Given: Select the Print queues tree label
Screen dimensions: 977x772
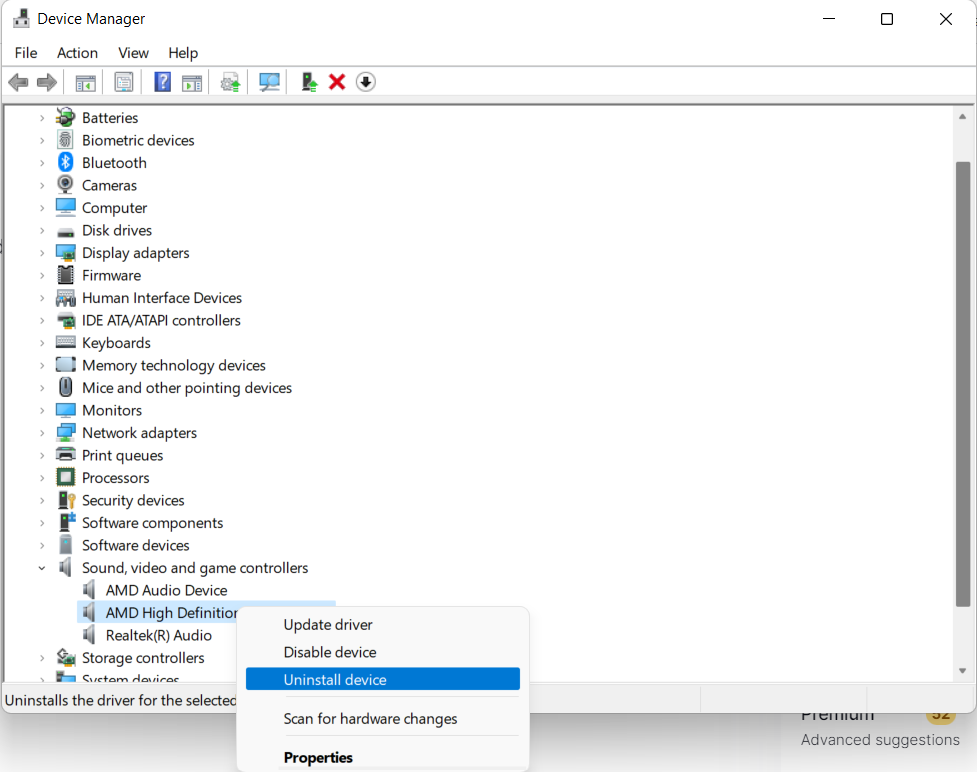Looking at the screenshot, I should coord(123,455).
